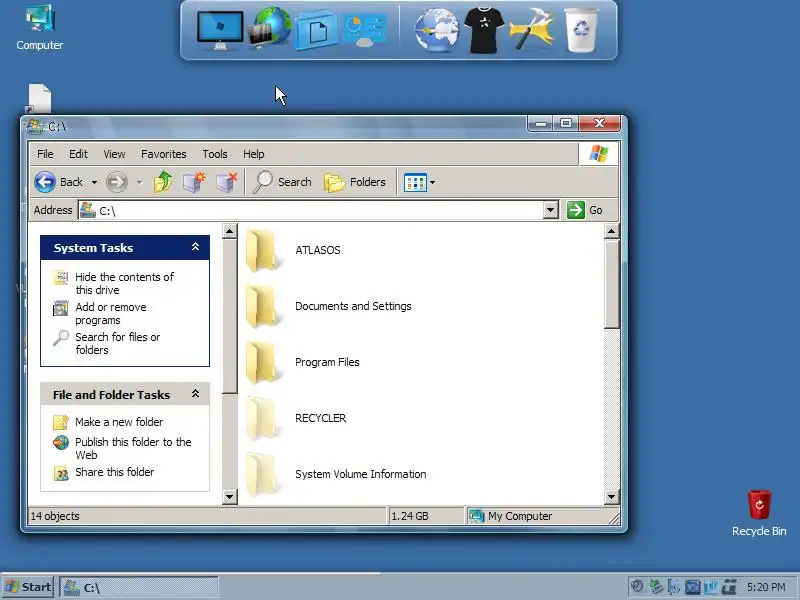Click the first system tray icon
This screenshot has width=800, height=600.
(x=637, y=587)
